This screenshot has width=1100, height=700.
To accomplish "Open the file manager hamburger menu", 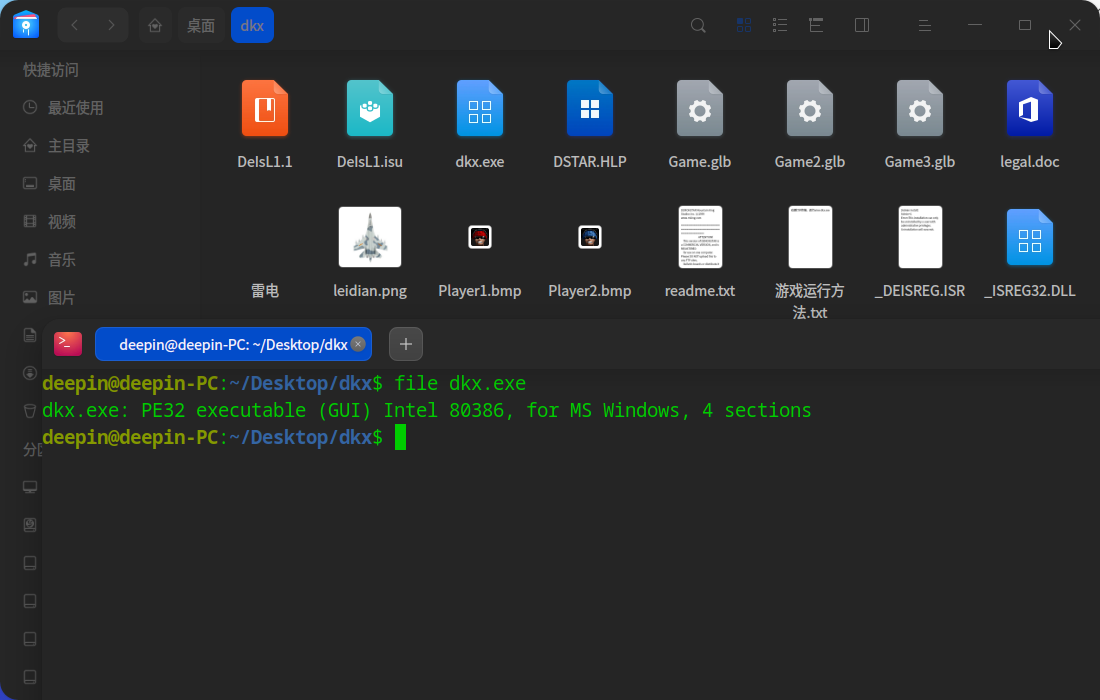I will tap(925, 25).
